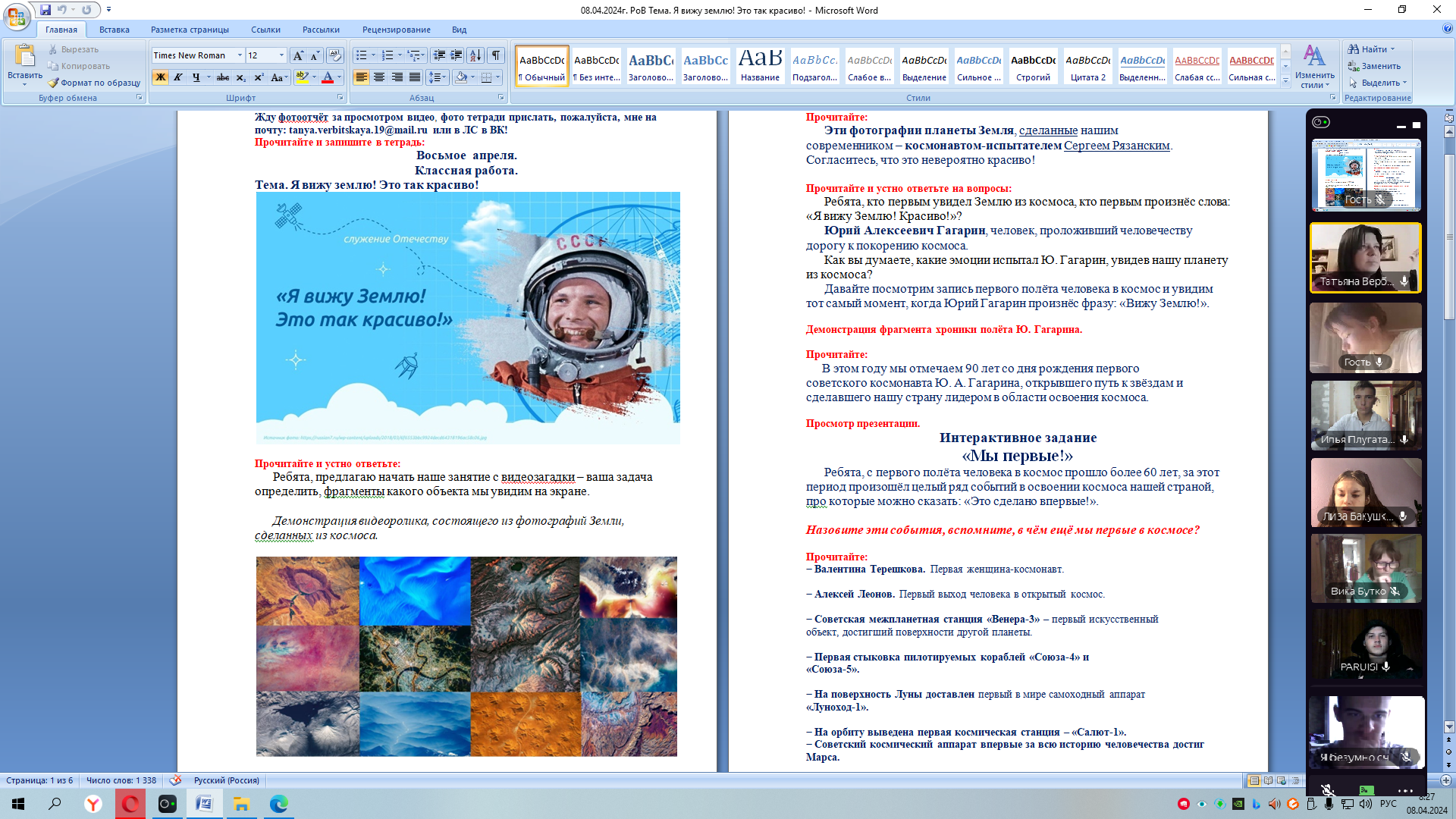The height and width of the screenshot is (819, 1456).
Task: Click the Undo icon in Quick Access Toolbar
Action: point(62,10)
